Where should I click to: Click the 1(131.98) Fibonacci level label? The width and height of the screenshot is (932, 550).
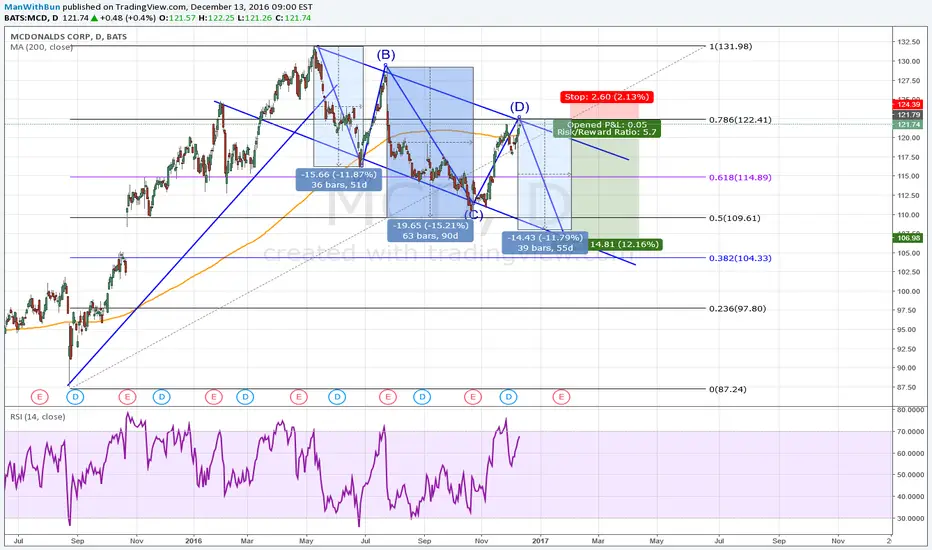click(731, 46)
